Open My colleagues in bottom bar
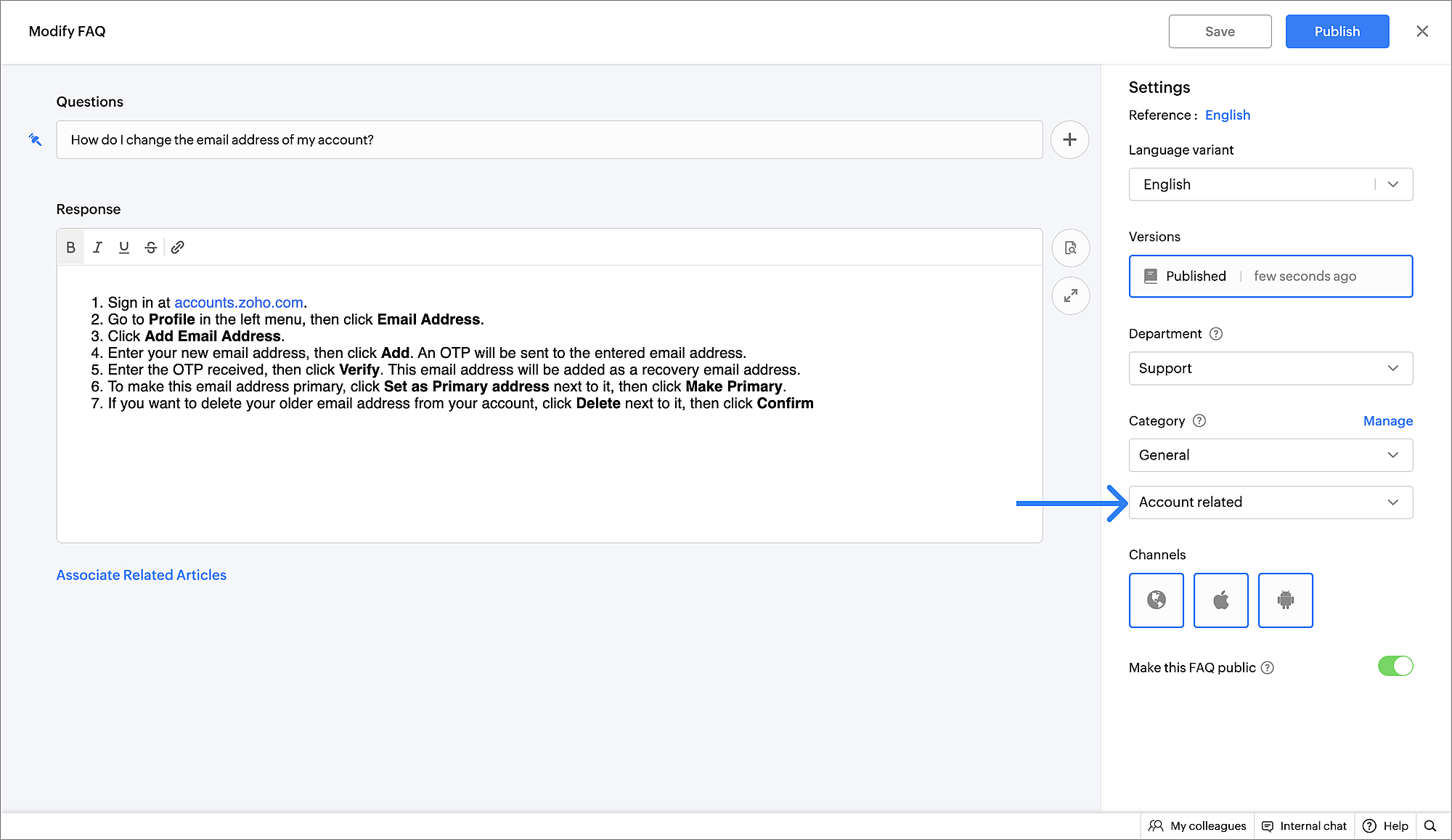The image size is (1452, 840). [x=1198, y=825]
